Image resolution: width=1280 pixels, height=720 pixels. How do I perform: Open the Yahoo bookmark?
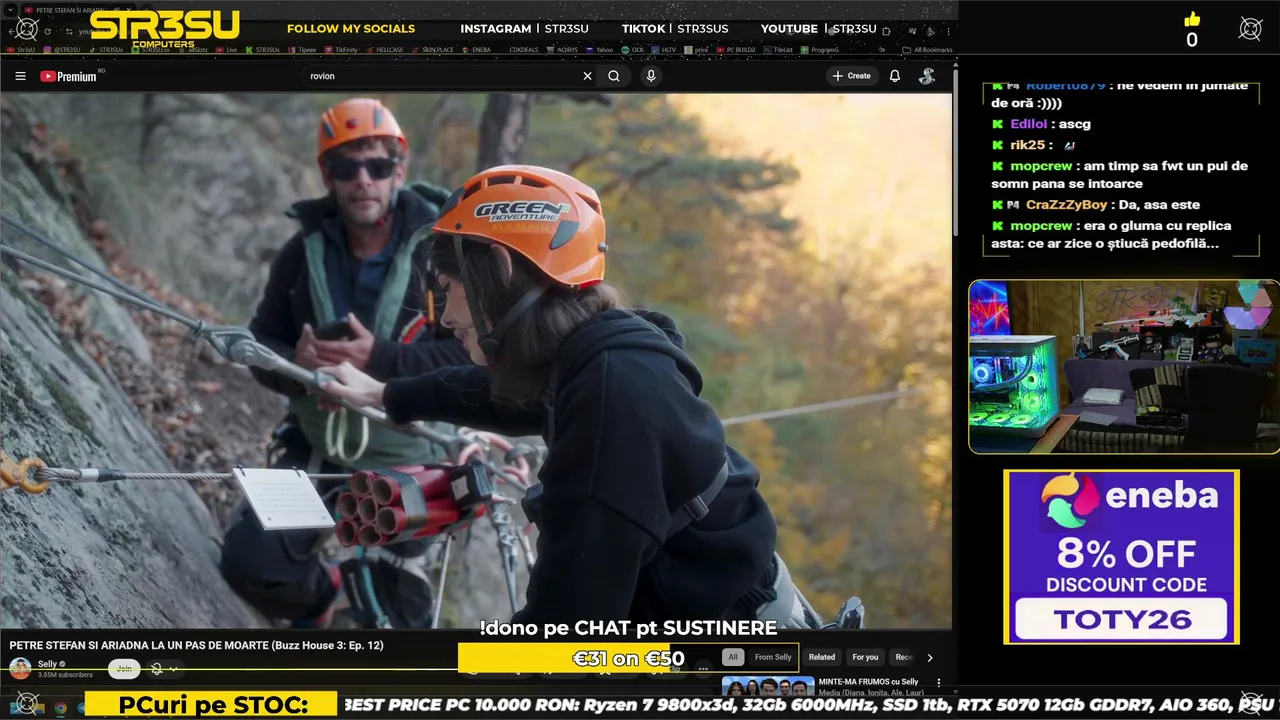tap(600, 50)
